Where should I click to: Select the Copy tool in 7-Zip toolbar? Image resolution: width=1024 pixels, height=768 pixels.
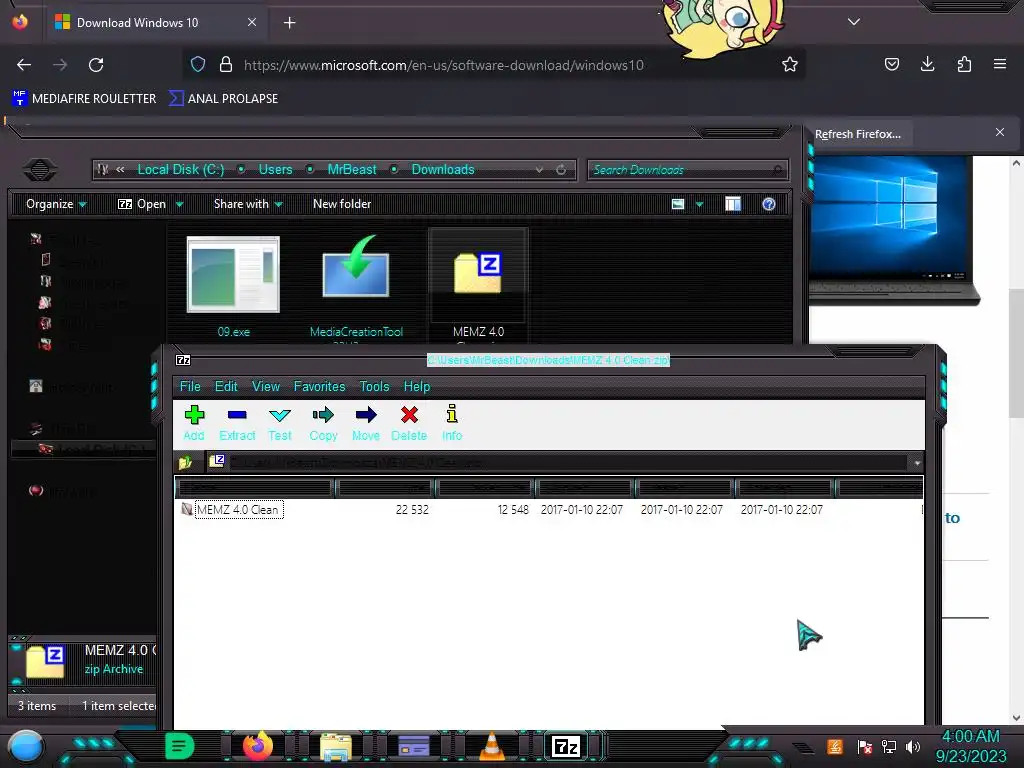click(x=323, y=423)
